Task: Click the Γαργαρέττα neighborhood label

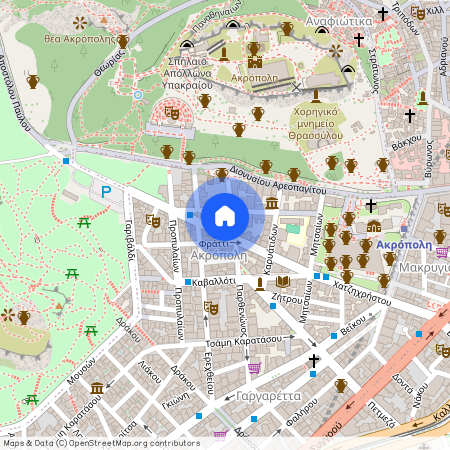Action: [269, 396]
